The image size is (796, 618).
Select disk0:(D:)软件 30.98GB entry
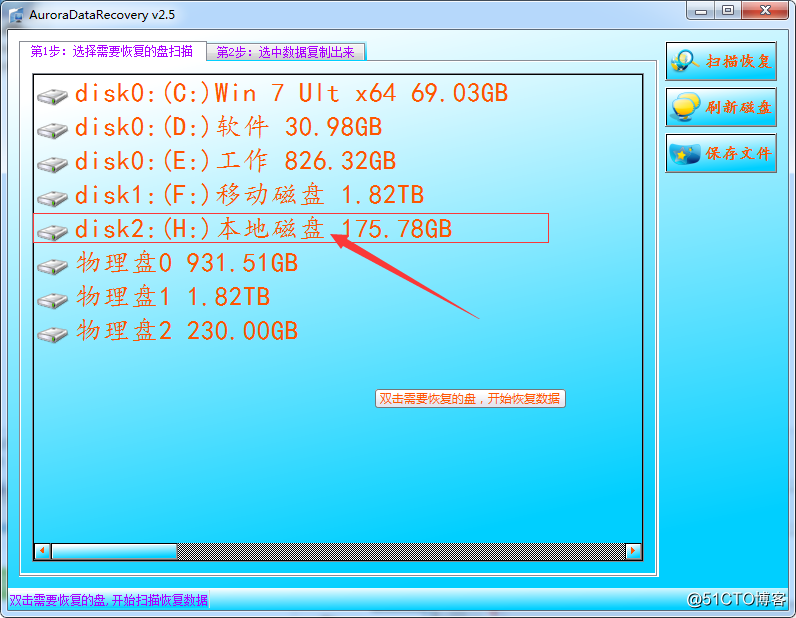tap(228, 127)
